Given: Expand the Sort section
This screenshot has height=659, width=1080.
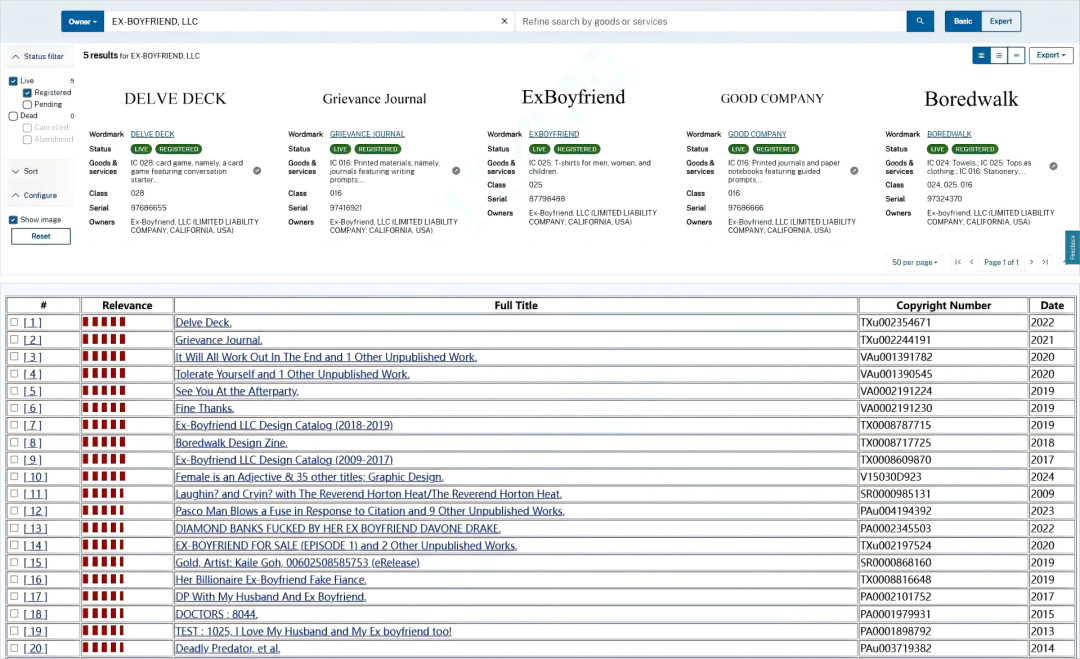Looking at the screenshot, I should (x=30, y=171).
